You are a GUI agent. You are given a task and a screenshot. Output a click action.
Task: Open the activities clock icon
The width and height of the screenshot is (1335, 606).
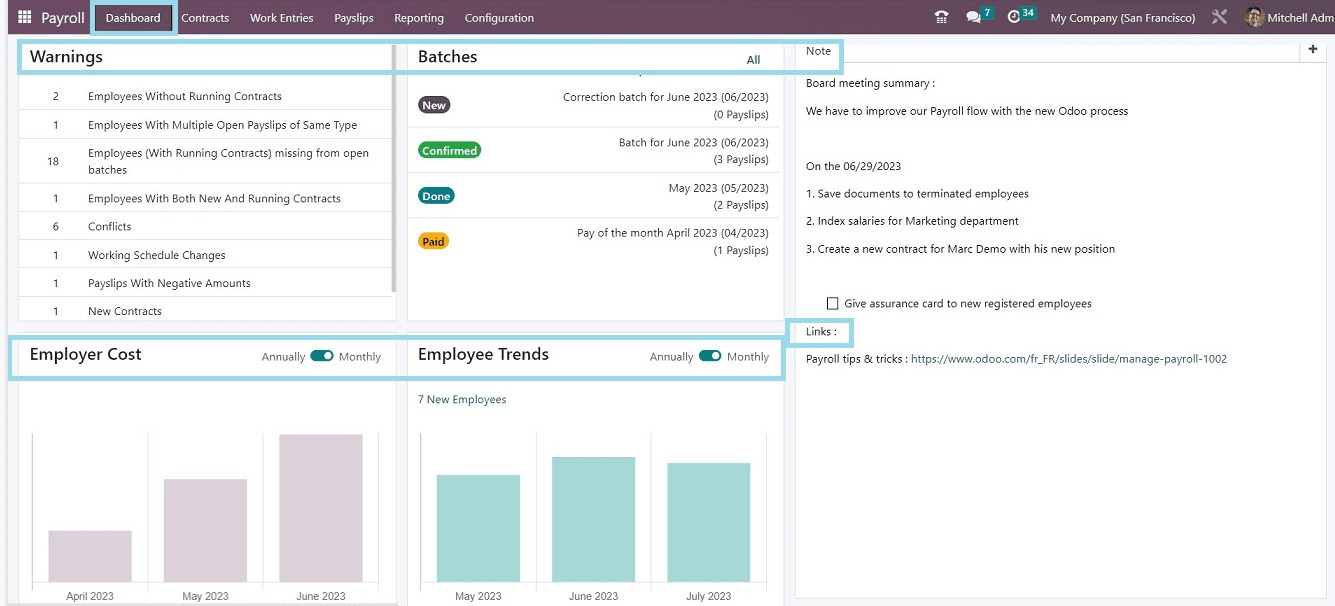click(1014, 18)
